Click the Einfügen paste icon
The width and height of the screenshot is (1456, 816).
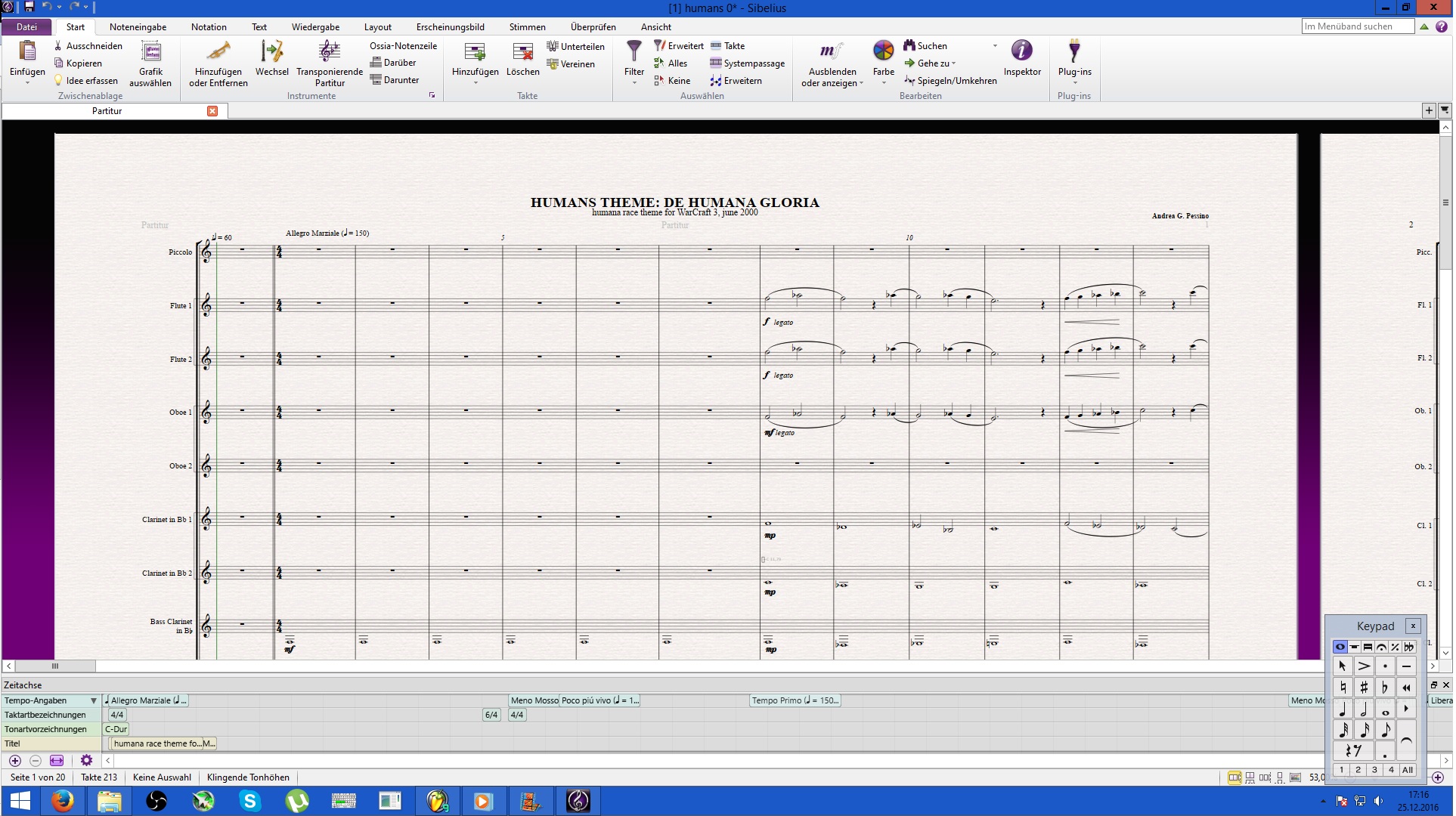(27, 51)
